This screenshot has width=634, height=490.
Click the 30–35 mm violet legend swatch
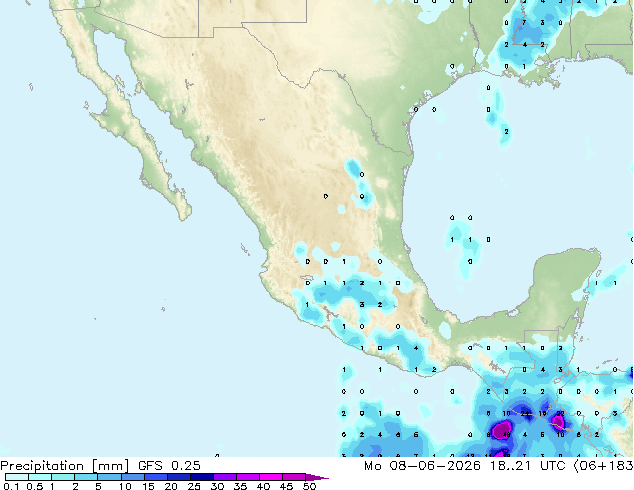tap(225, 477)
